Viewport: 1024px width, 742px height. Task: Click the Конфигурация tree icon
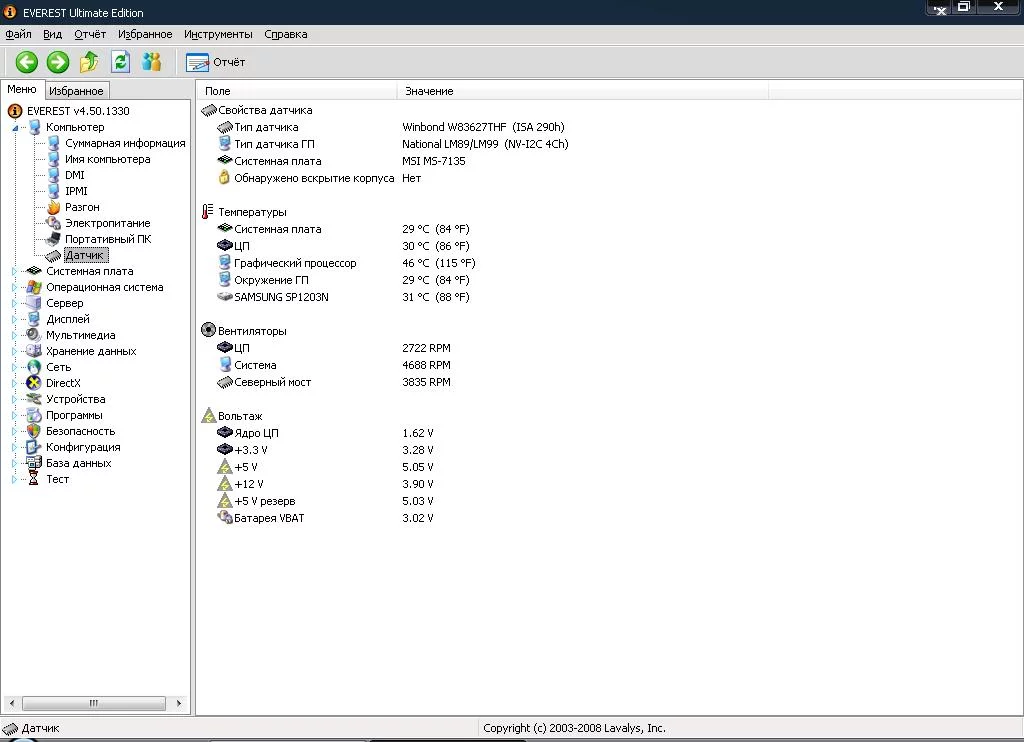[34, 447]
